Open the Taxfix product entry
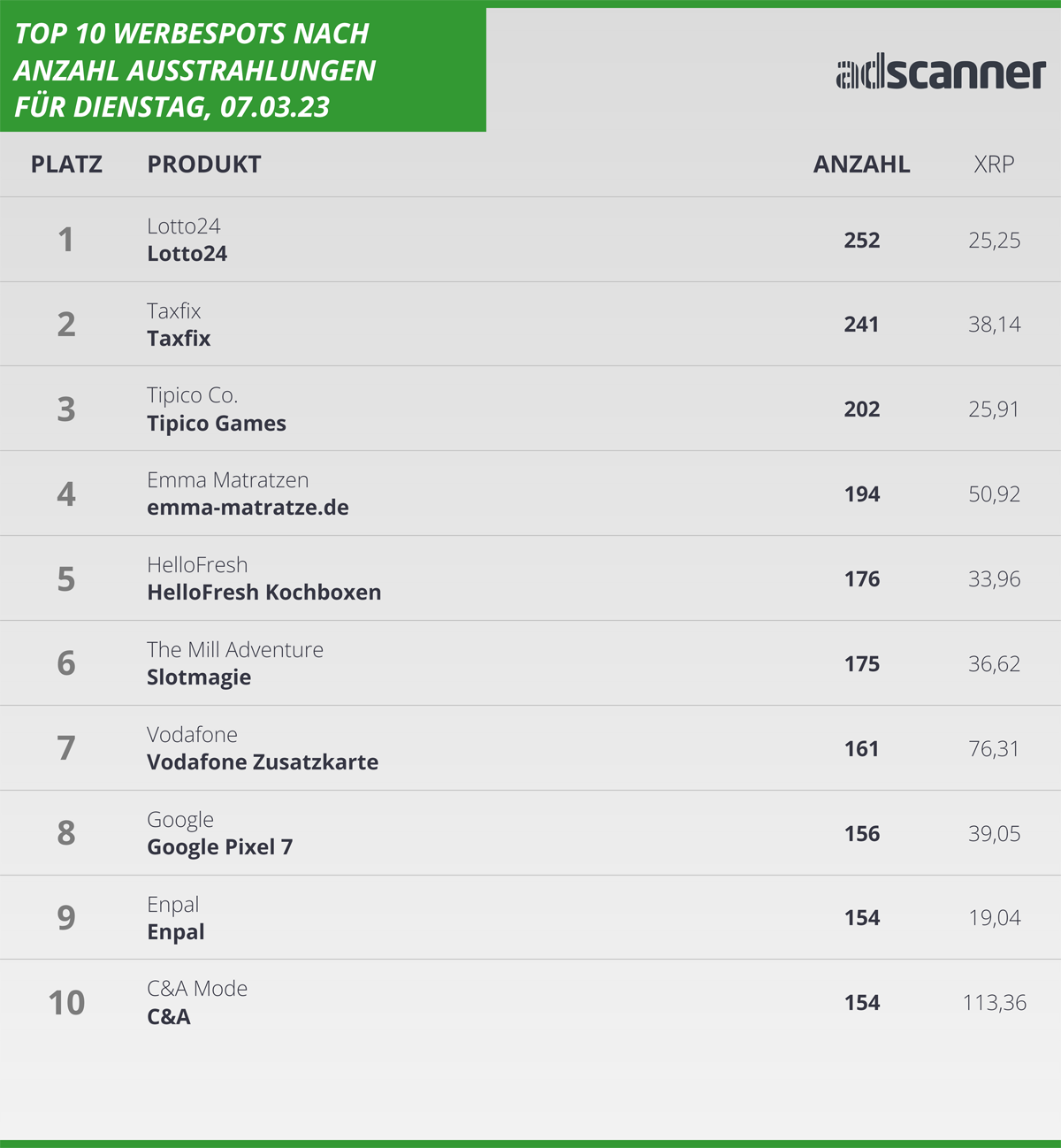 click(179, 339)
